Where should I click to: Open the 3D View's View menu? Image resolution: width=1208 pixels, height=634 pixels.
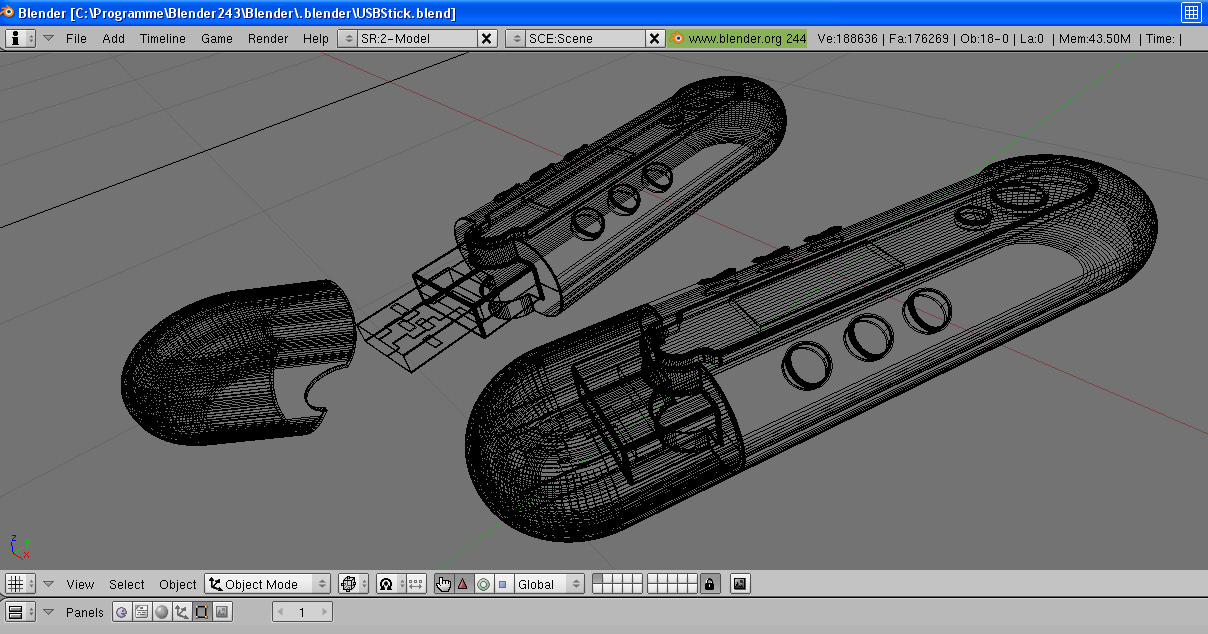click(80, 584)
